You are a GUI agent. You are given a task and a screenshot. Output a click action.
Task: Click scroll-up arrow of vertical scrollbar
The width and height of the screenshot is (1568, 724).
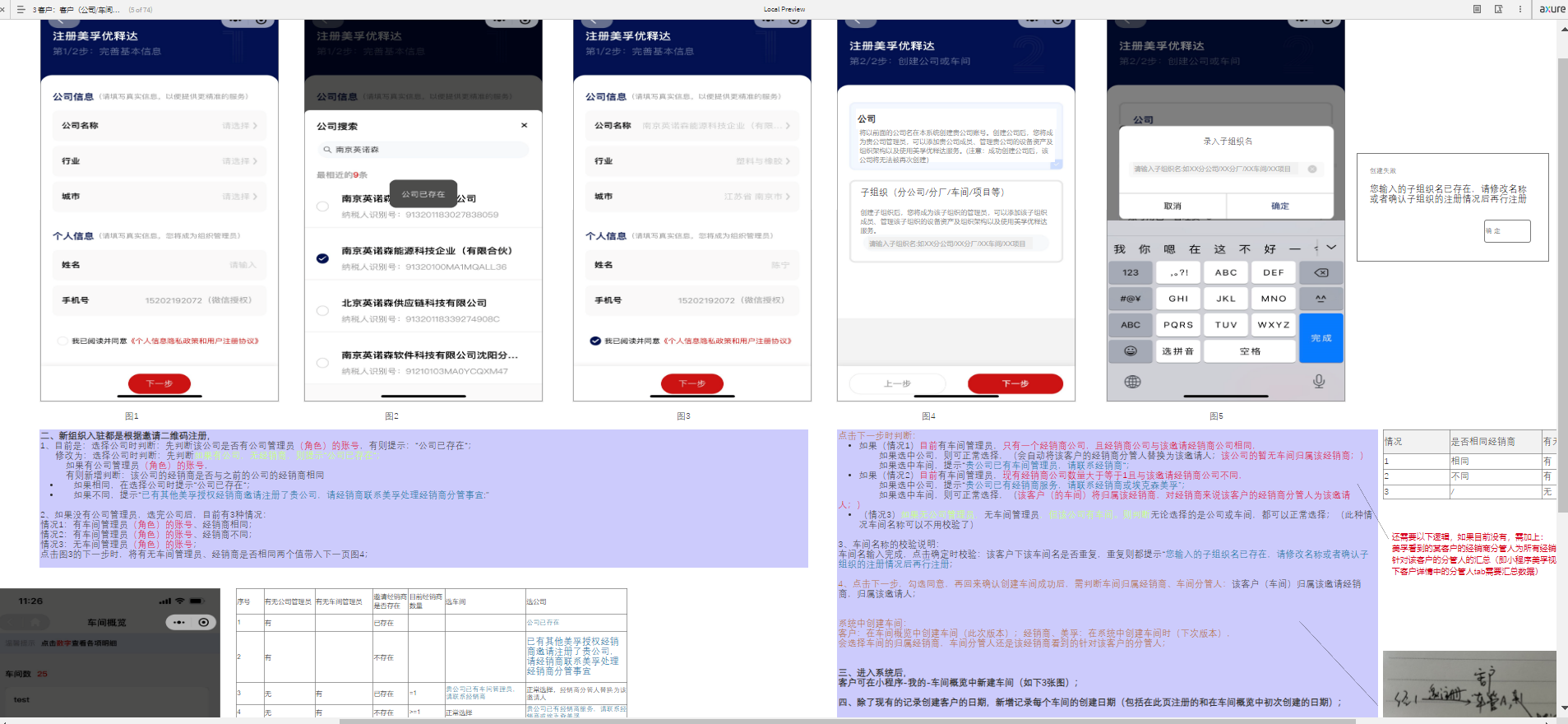pos(1563,29)
